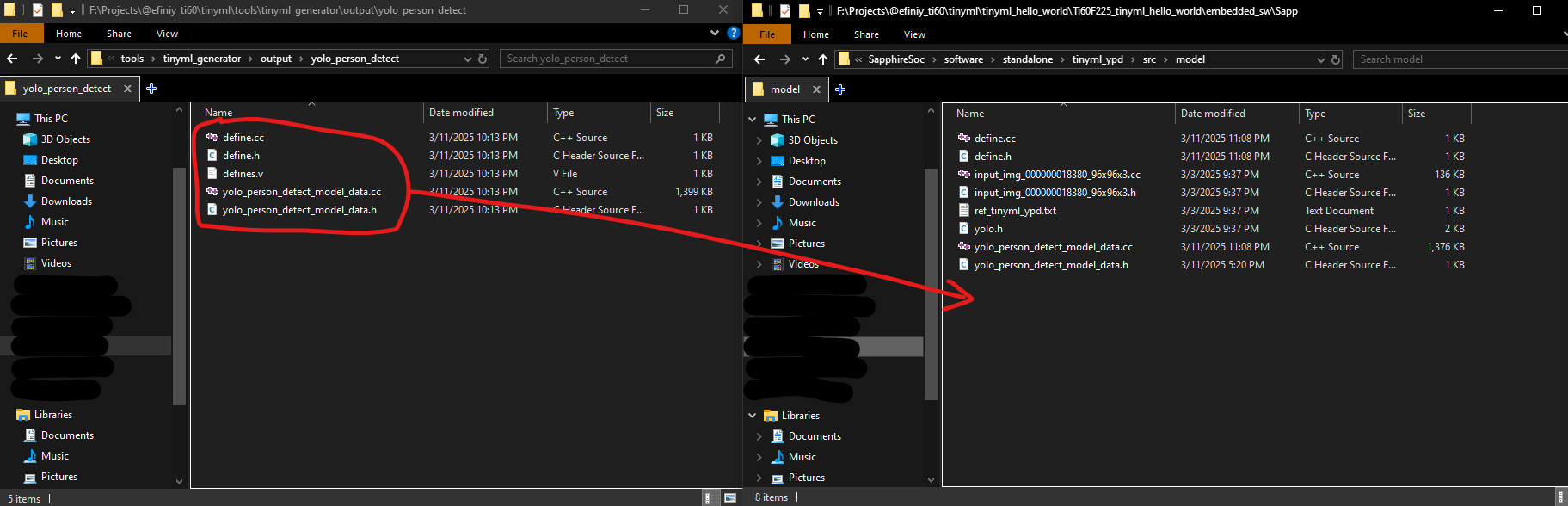Select input_img_000000018380_96x96x3.cc in model folder
Screen dimensions: 1568x506
point(1057,175)
